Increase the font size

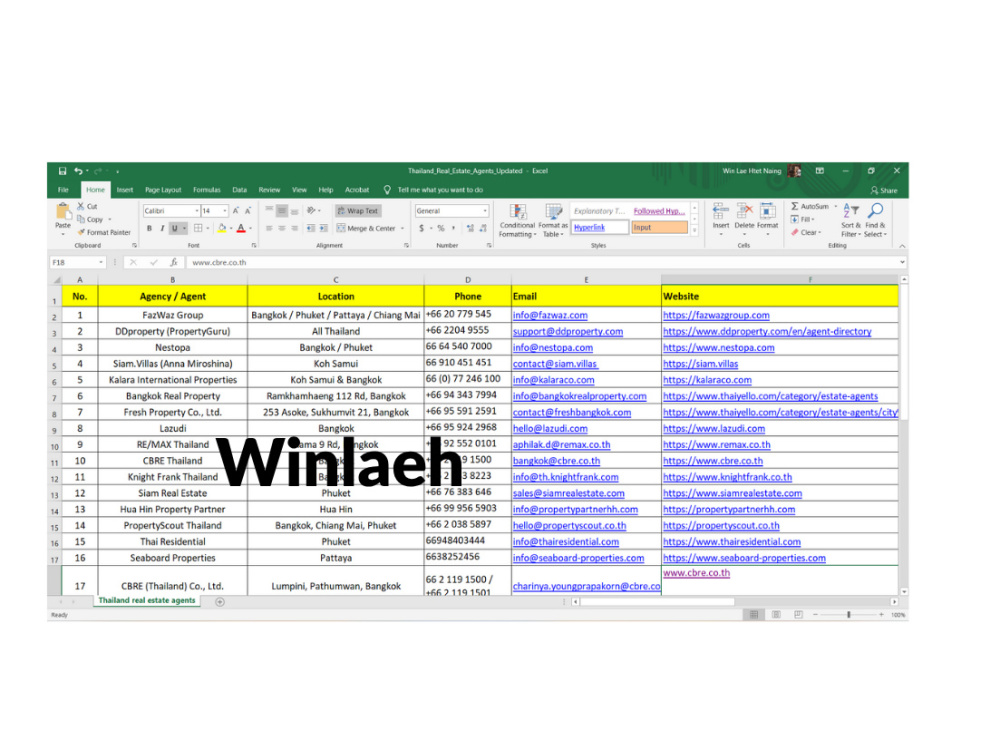pos(236,210)
